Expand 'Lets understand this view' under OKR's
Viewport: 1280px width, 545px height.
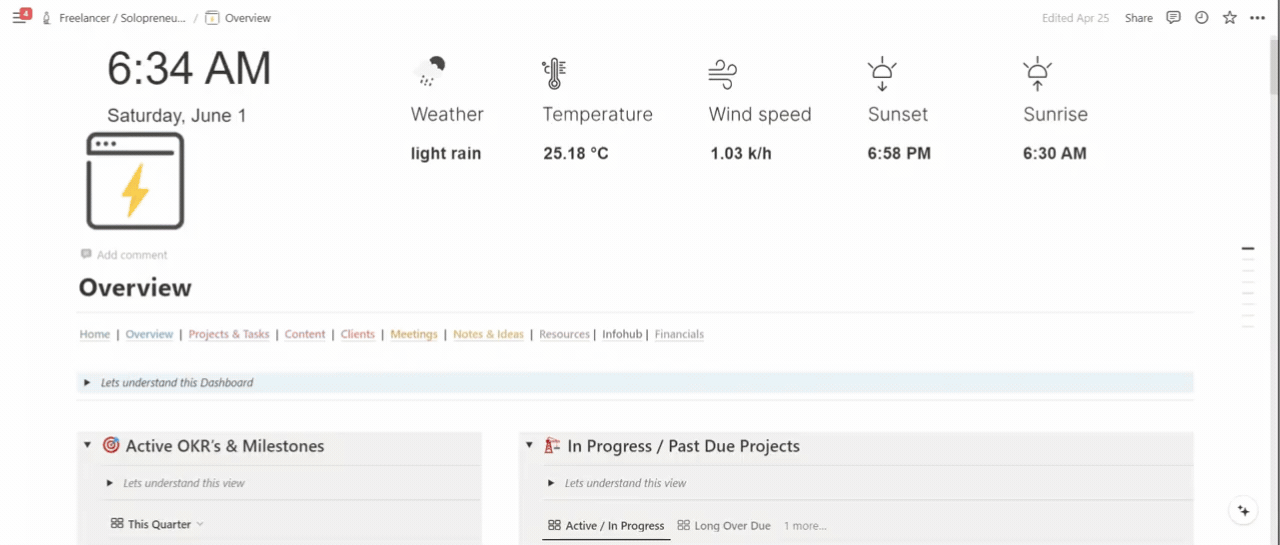pyautogui.click(x=109, y=484)
